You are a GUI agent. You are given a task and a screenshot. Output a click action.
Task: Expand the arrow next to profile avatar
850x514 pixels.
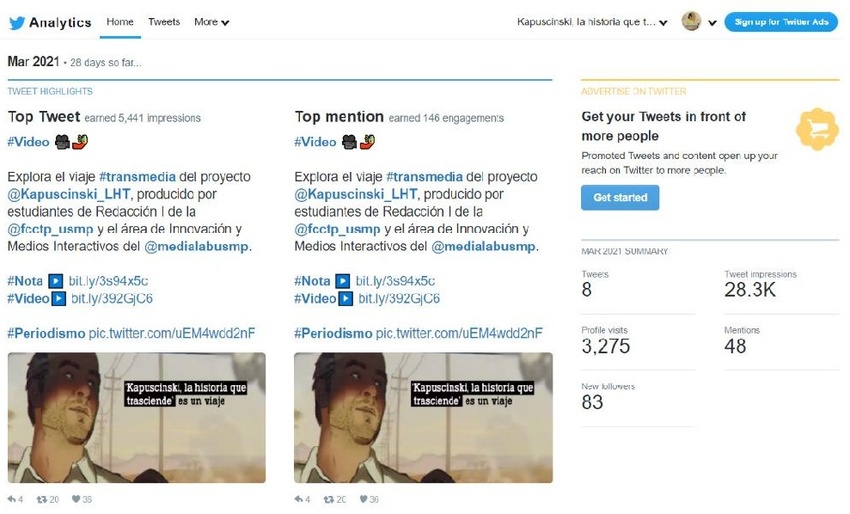click(x=712, y=23)
